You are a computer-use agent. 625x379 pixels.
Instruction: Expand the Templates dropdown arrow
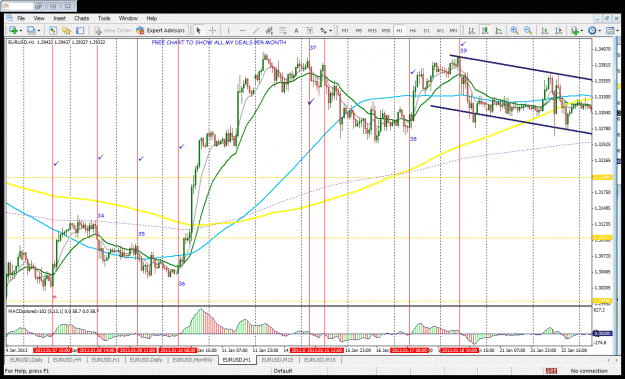(617, 31)
